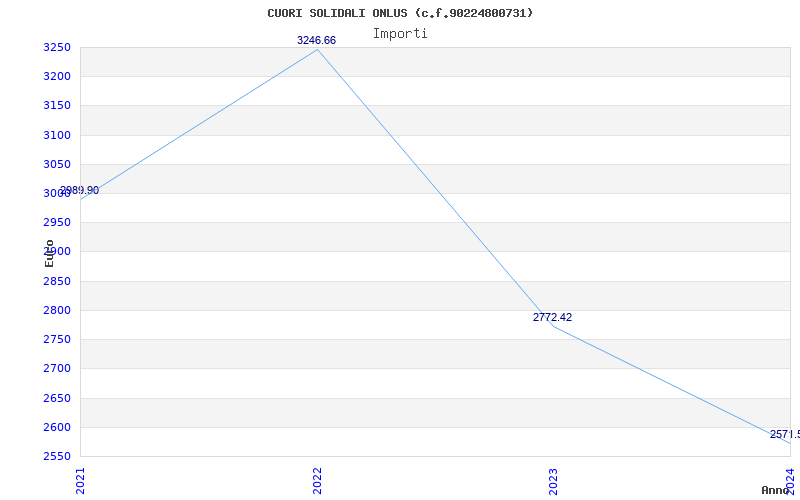This screenshot has height=500, width=800.
Task: Click the 2600 y-axis value
Action: 57,428
